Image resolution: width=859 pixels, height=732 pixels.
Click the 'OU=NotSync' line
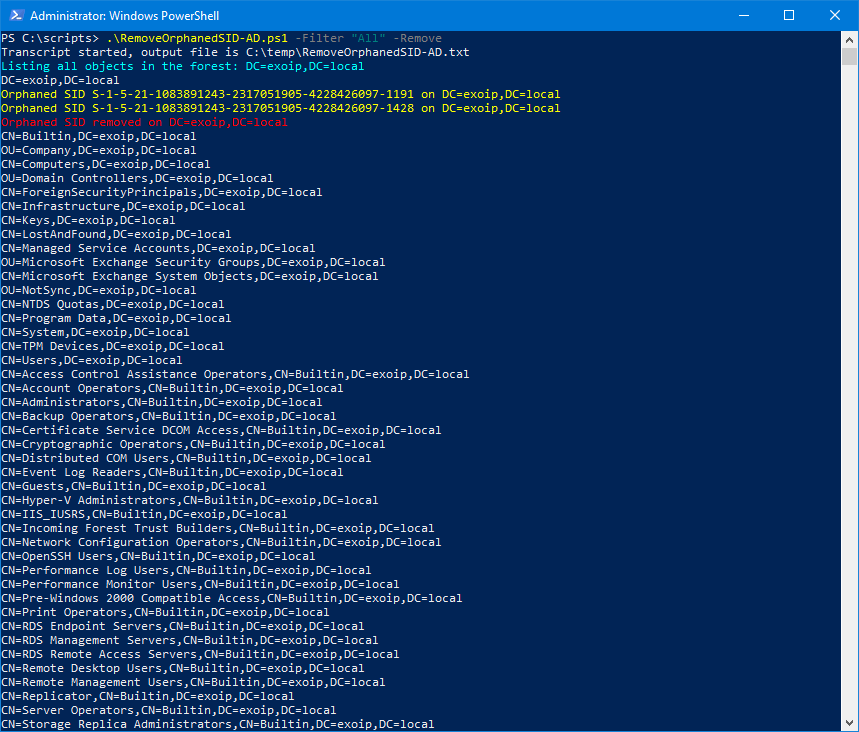[99, 290]
